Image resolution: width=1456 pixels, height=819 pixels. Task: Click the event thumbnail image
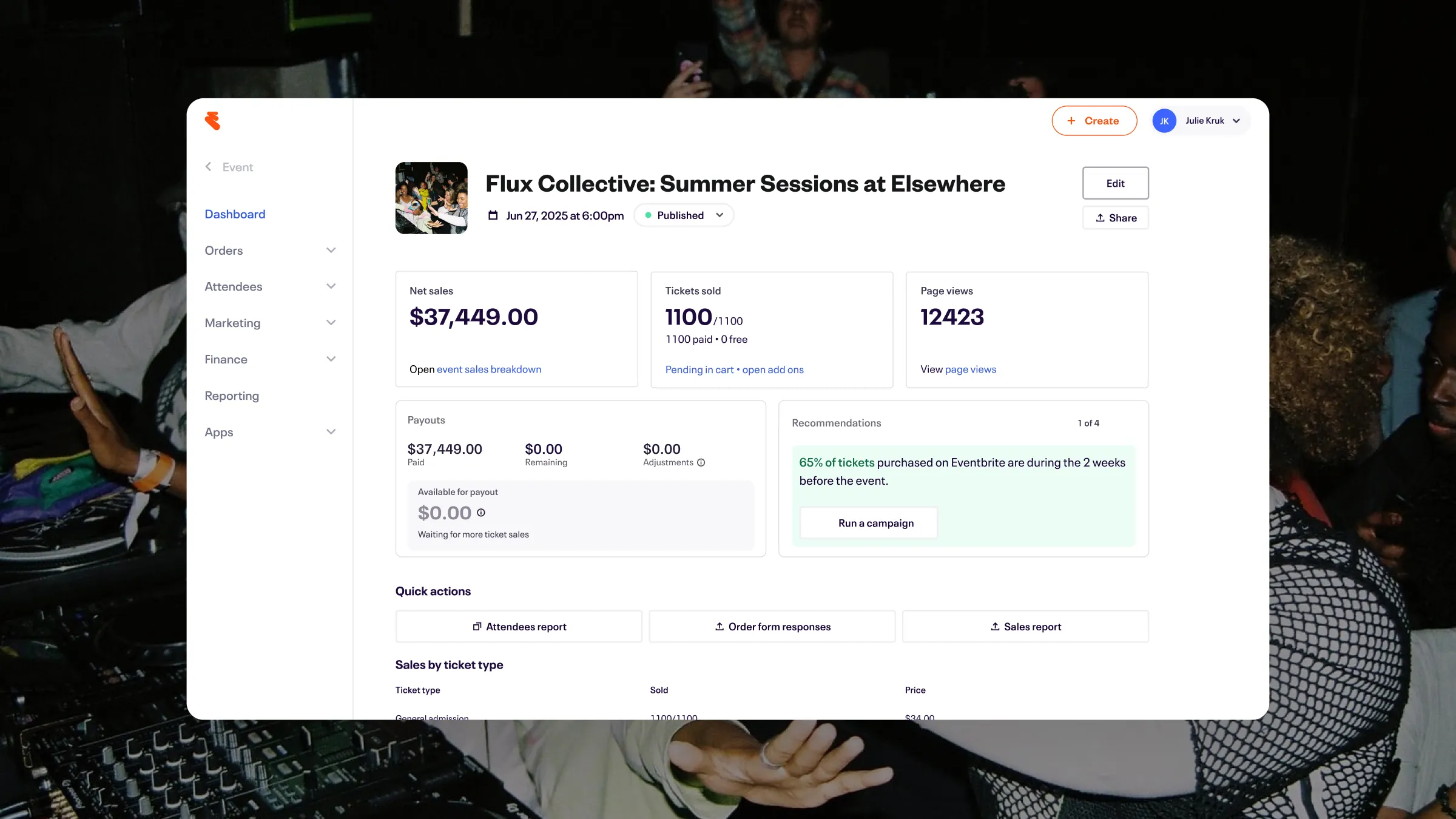point(431,198)
